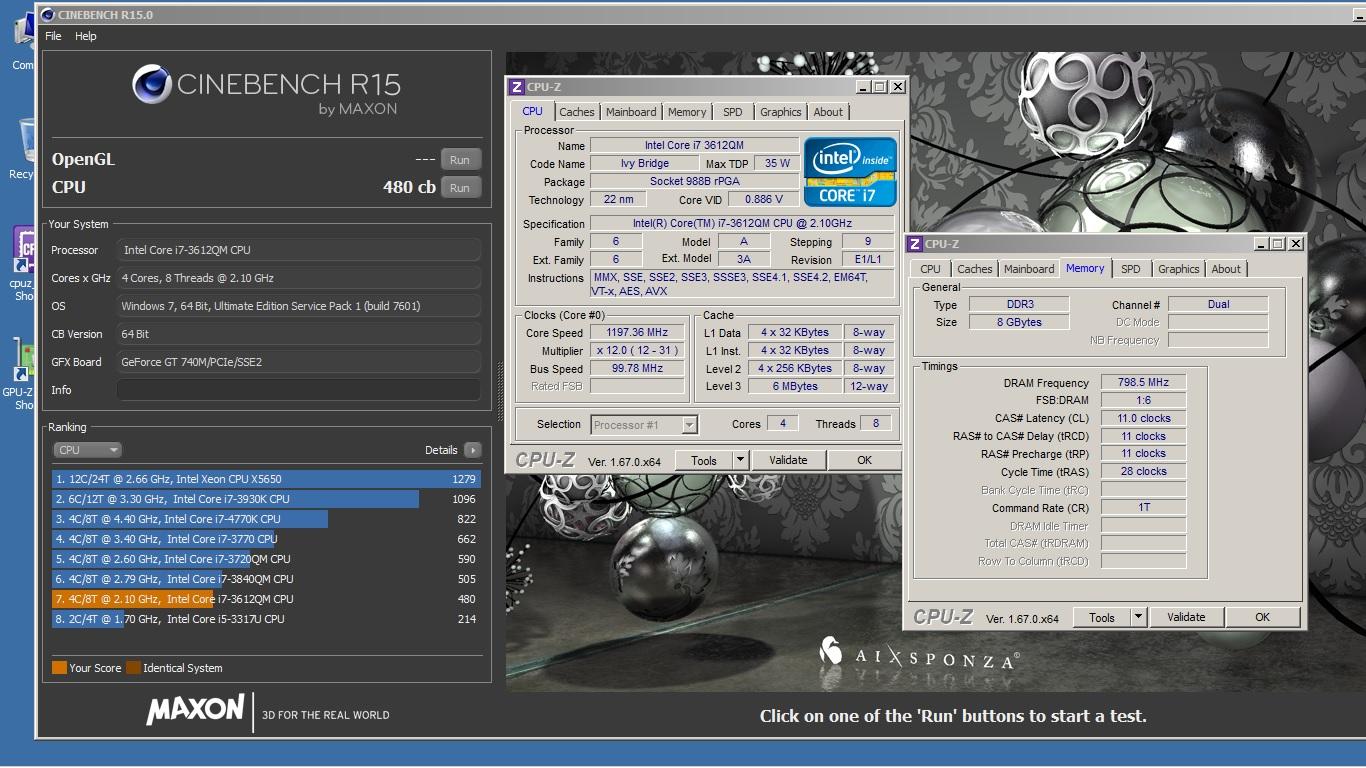Run the CPU benchmark test
Screen dimensions: 1366x768
click(x=460, y=187)
